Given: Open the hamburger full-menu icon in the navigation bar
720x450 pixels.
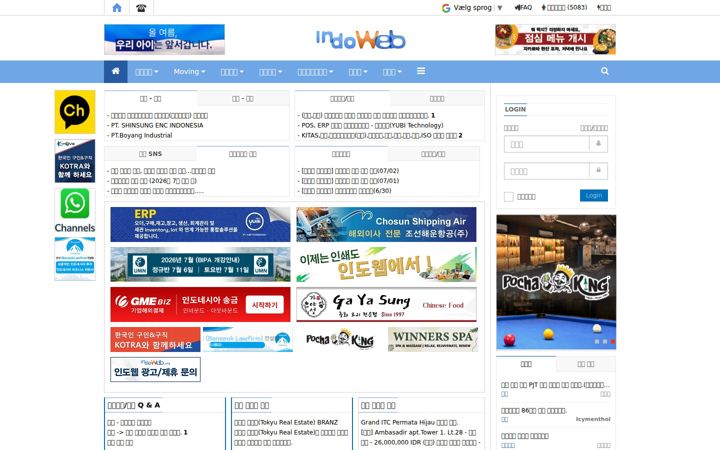Looking at the screenshot, I should [421, 71].
